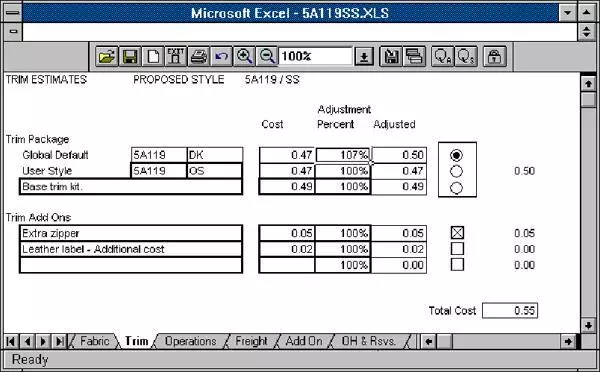Open the workbook control menu box
600x372 pixels.
click(13, 32)
